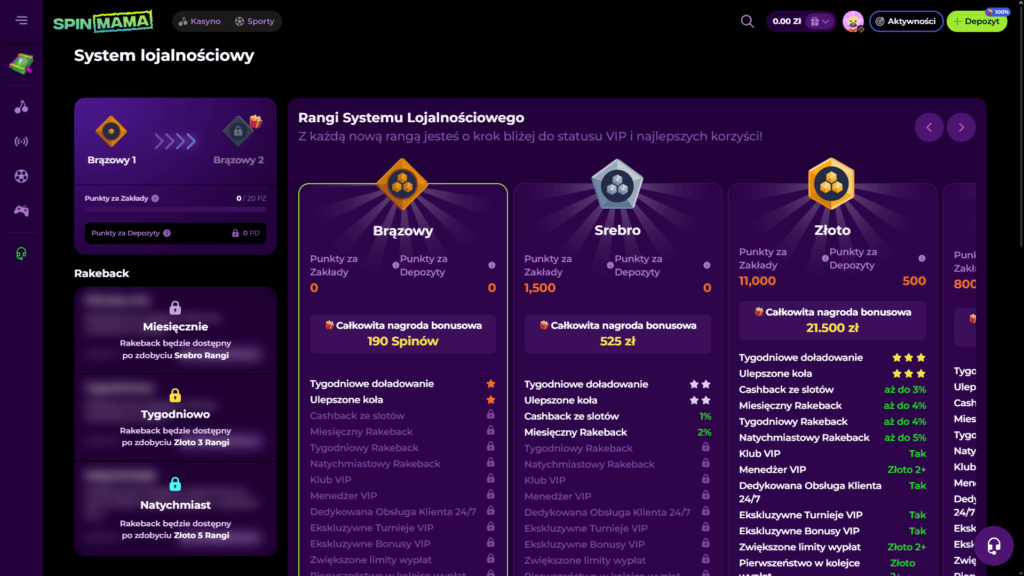The width and height of the screenshot is (1024, 576).
Task: Switch to the Kasyno tab
Action: (199, 21)
